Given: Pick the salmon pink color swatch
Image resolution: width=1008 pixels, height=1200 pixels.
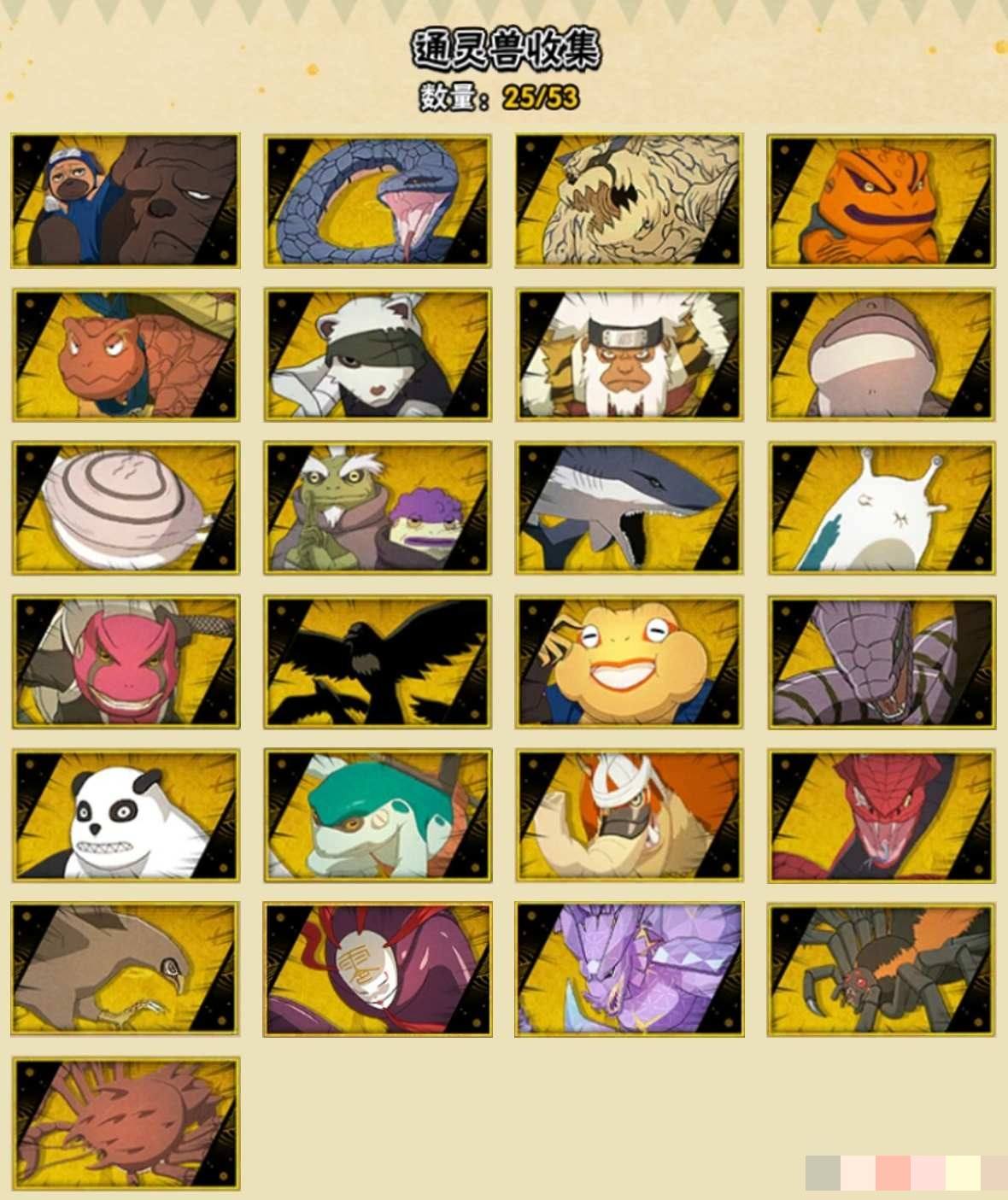Looking at the screenshot, I should point(893,1174).
